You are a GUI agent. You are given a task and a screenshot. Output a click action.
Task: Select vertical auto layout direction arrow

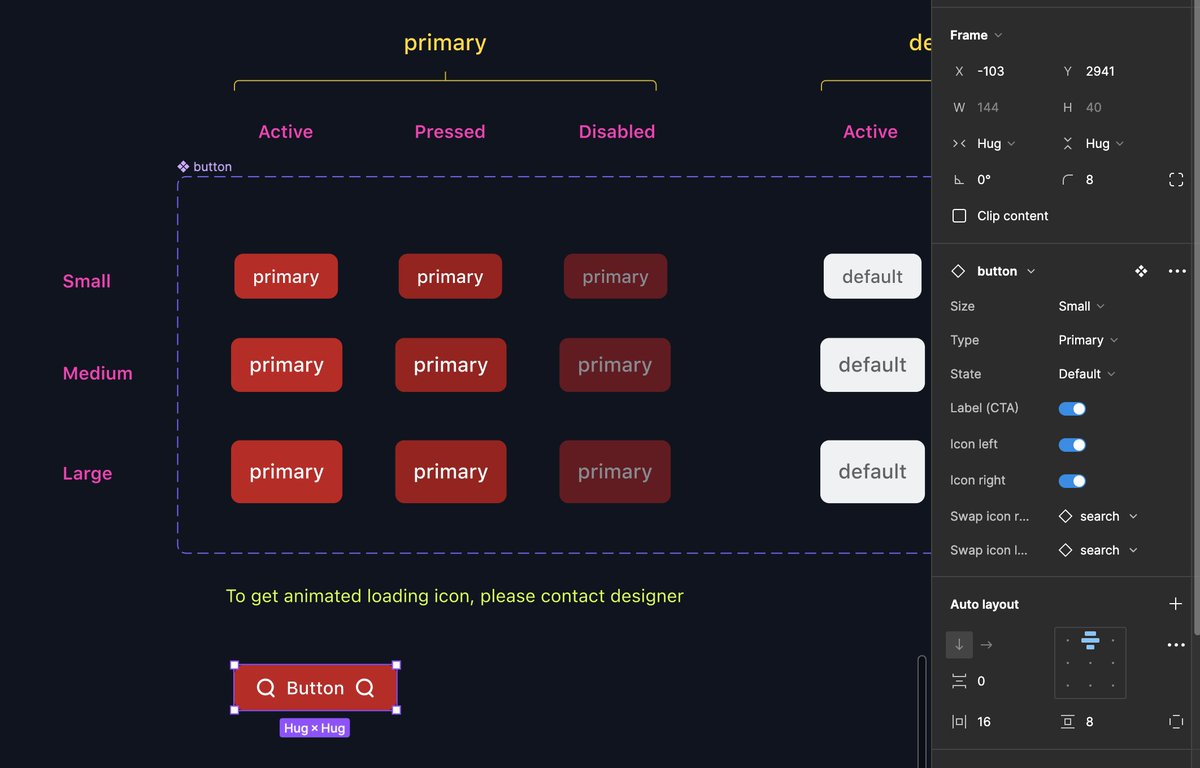coord(959,645)
